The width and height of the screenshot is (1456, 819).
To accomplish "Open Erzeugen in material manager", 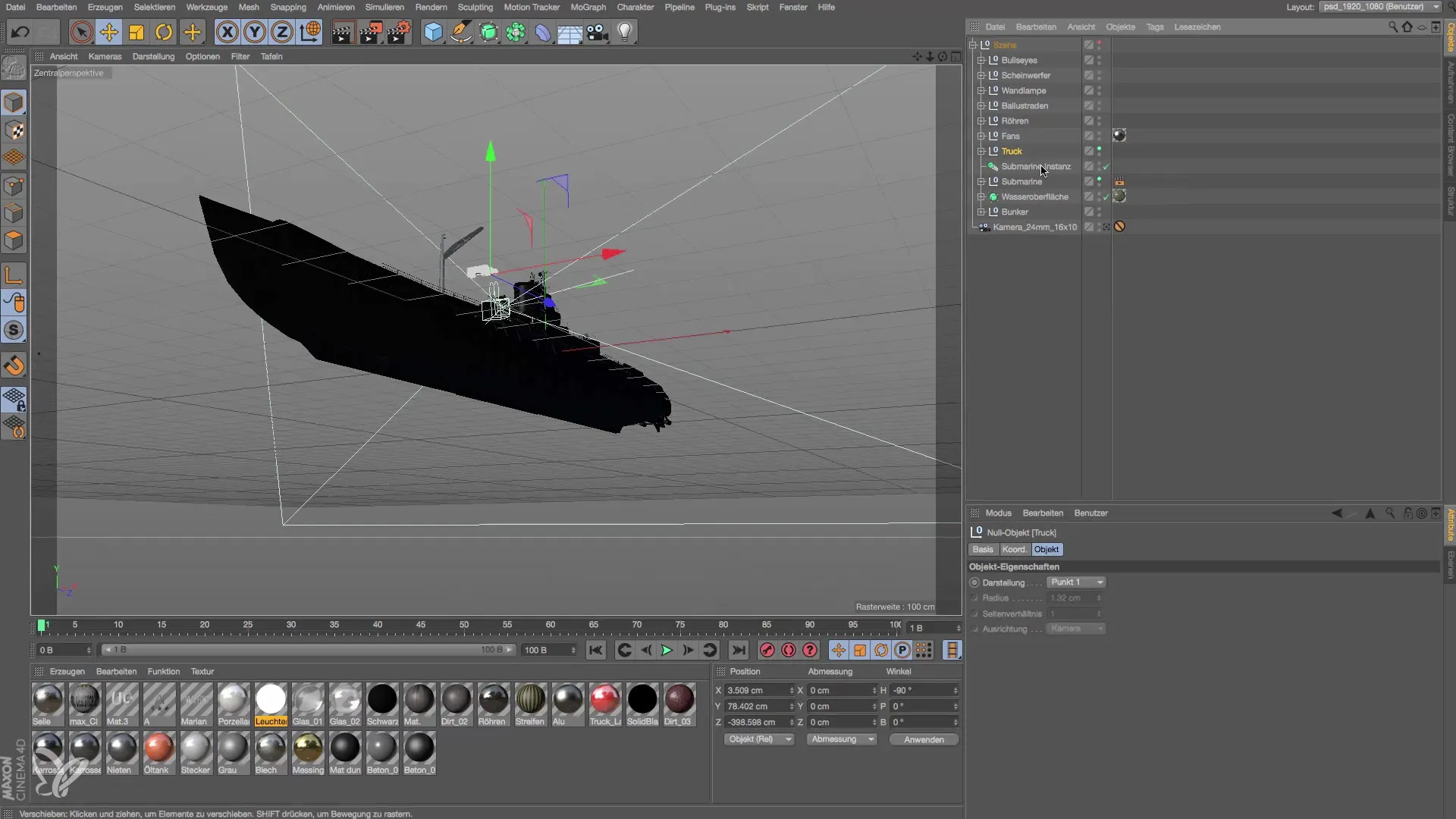I will pyautogui.click(x=67, y=671).
